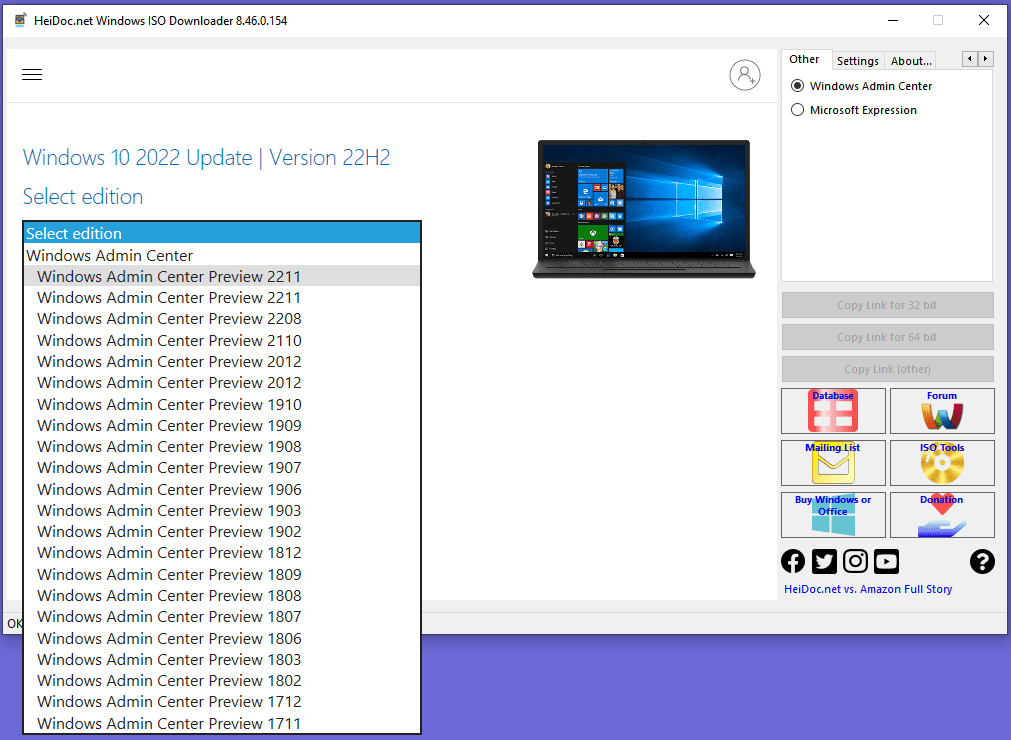Pick the Windows Admin Center group entry

[x=222, y=255]
